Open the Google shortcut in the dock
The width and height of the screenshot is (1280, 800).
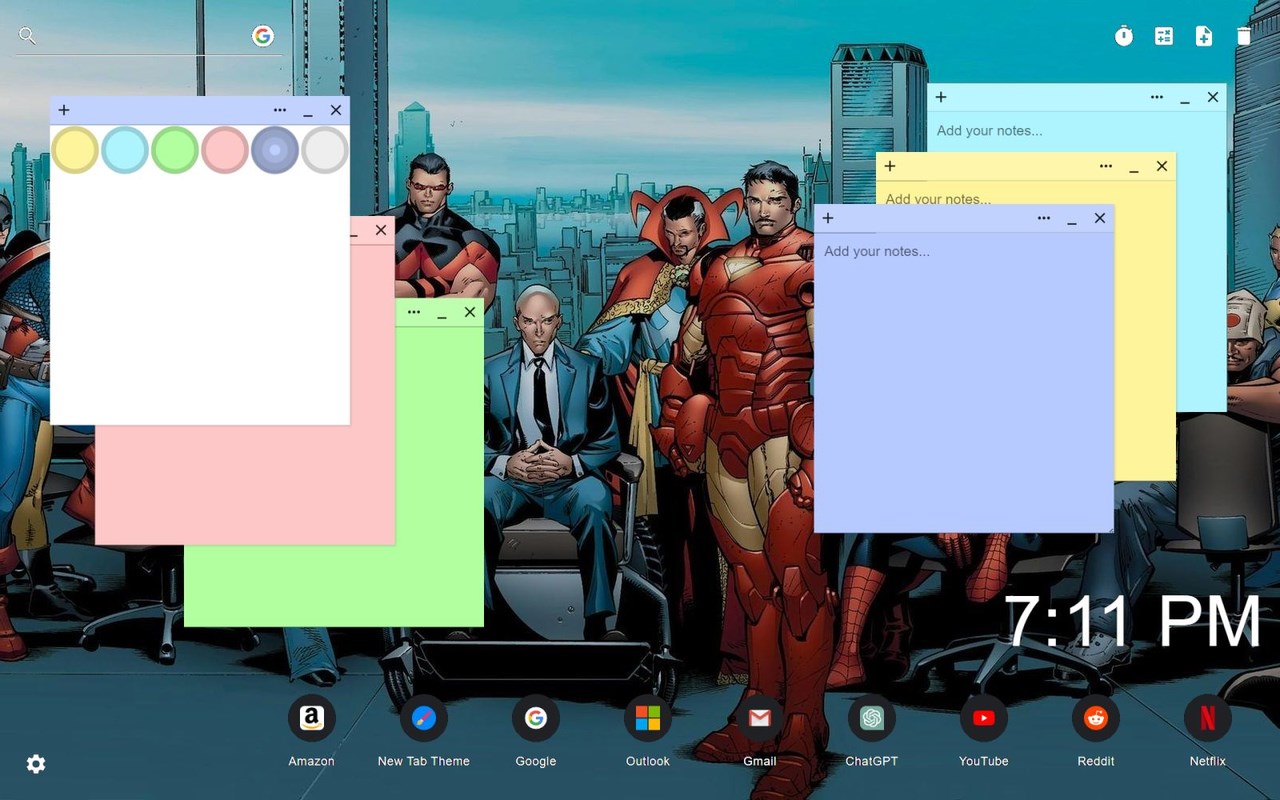[x=536, y=718]
